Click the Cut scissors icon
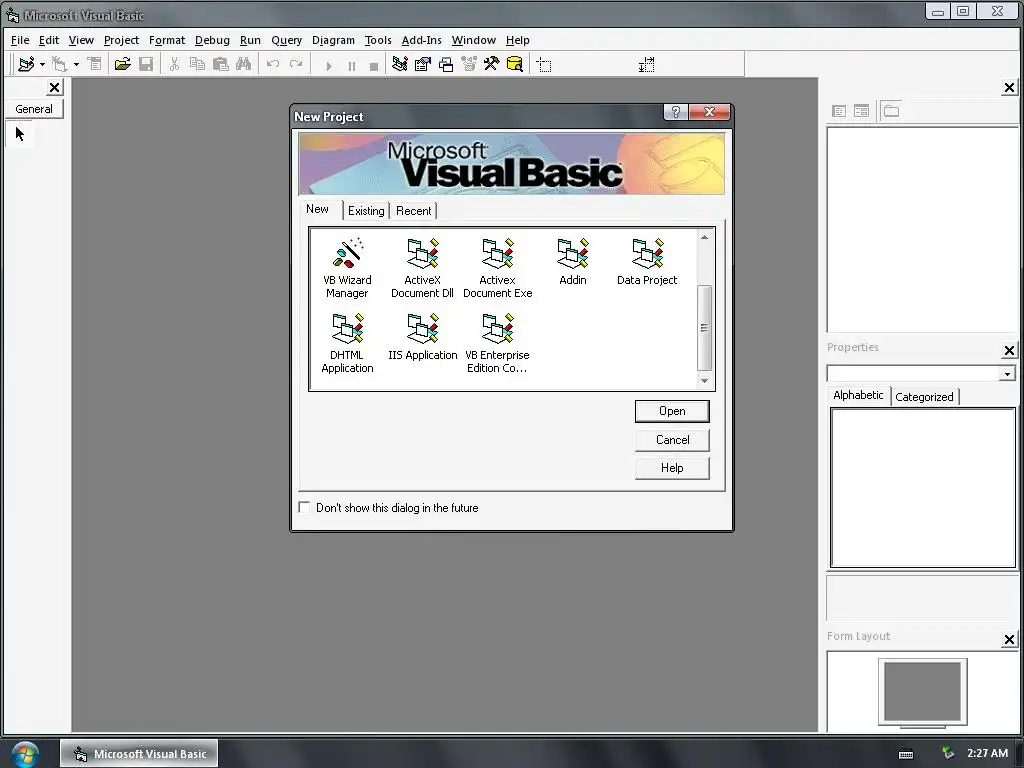This screenshot has width=1024, height=768. [x=174, y=64]
